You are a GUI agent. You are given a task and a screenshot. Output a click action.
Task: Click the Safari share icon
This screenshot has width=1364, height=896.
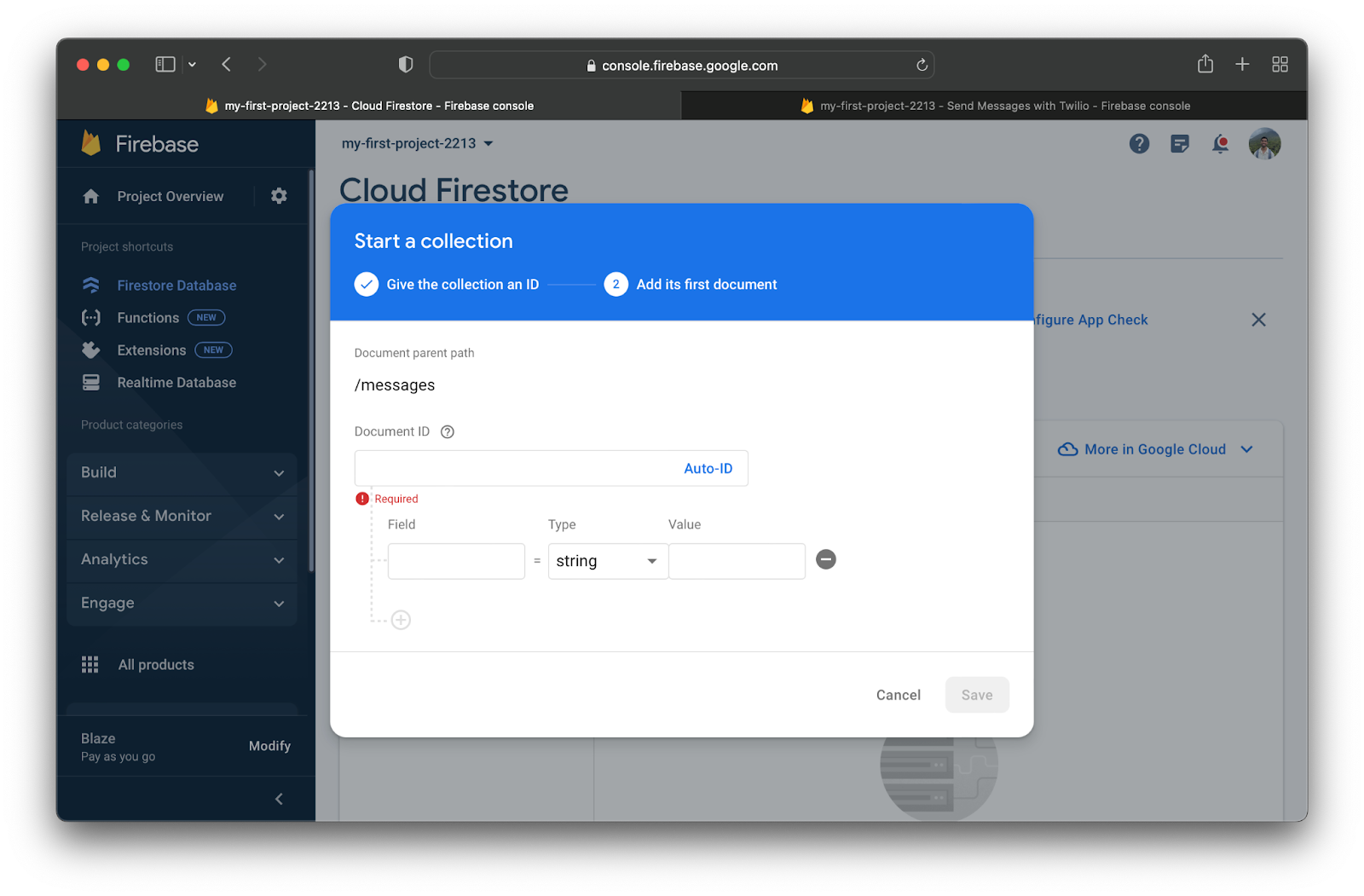click(x=1205, y=64)
